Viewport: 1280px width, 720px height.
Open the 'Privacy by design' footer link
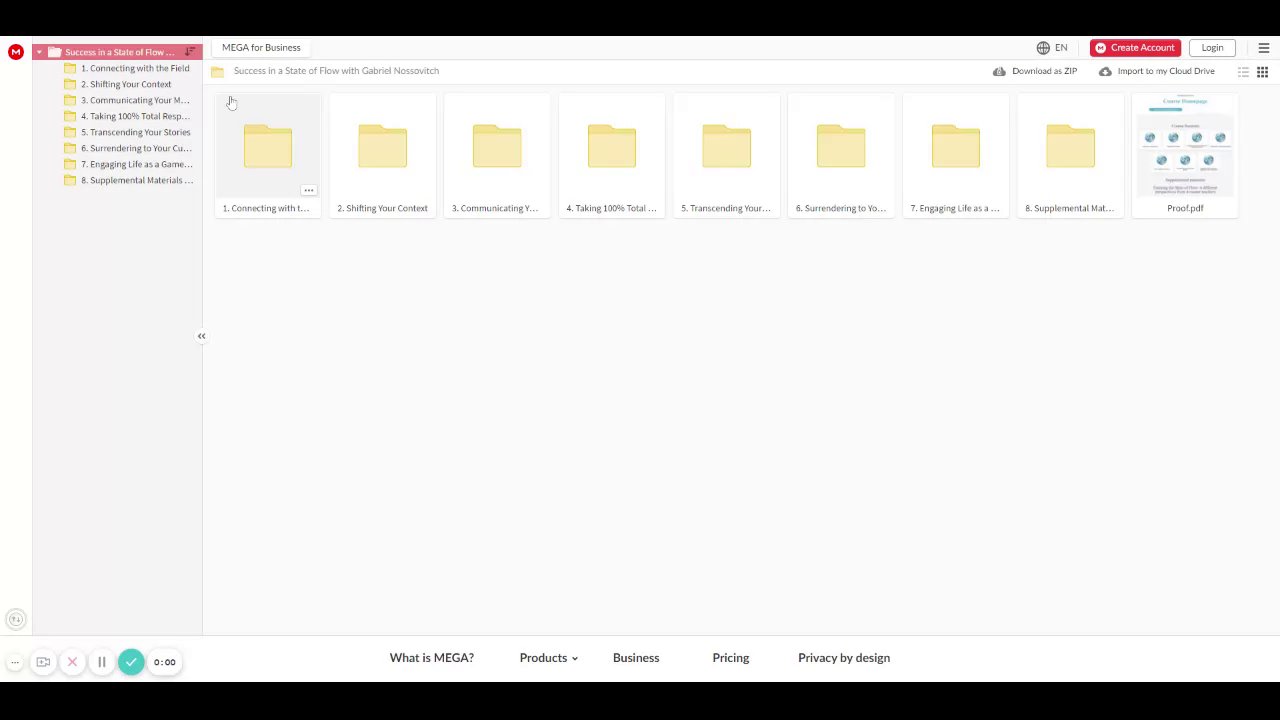pyautogui.click(x=844, y=658)
